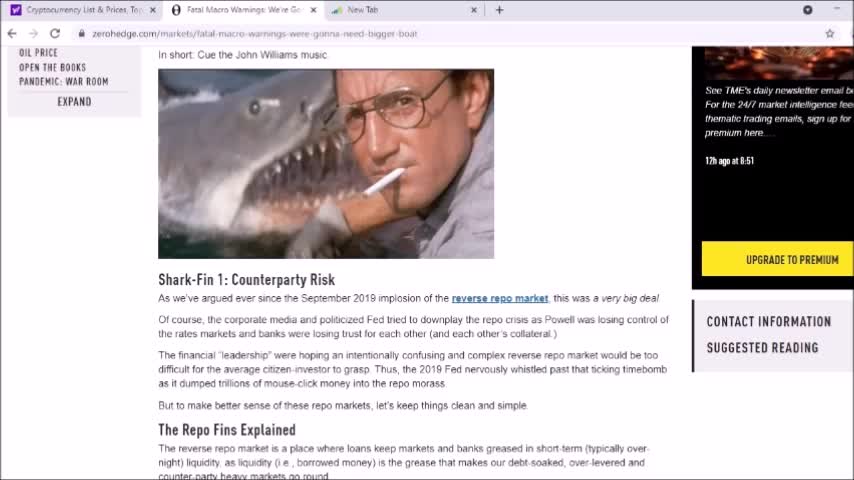Click the zerohedge.com address bar URL

pyautogui.click(x=254, y=34)
